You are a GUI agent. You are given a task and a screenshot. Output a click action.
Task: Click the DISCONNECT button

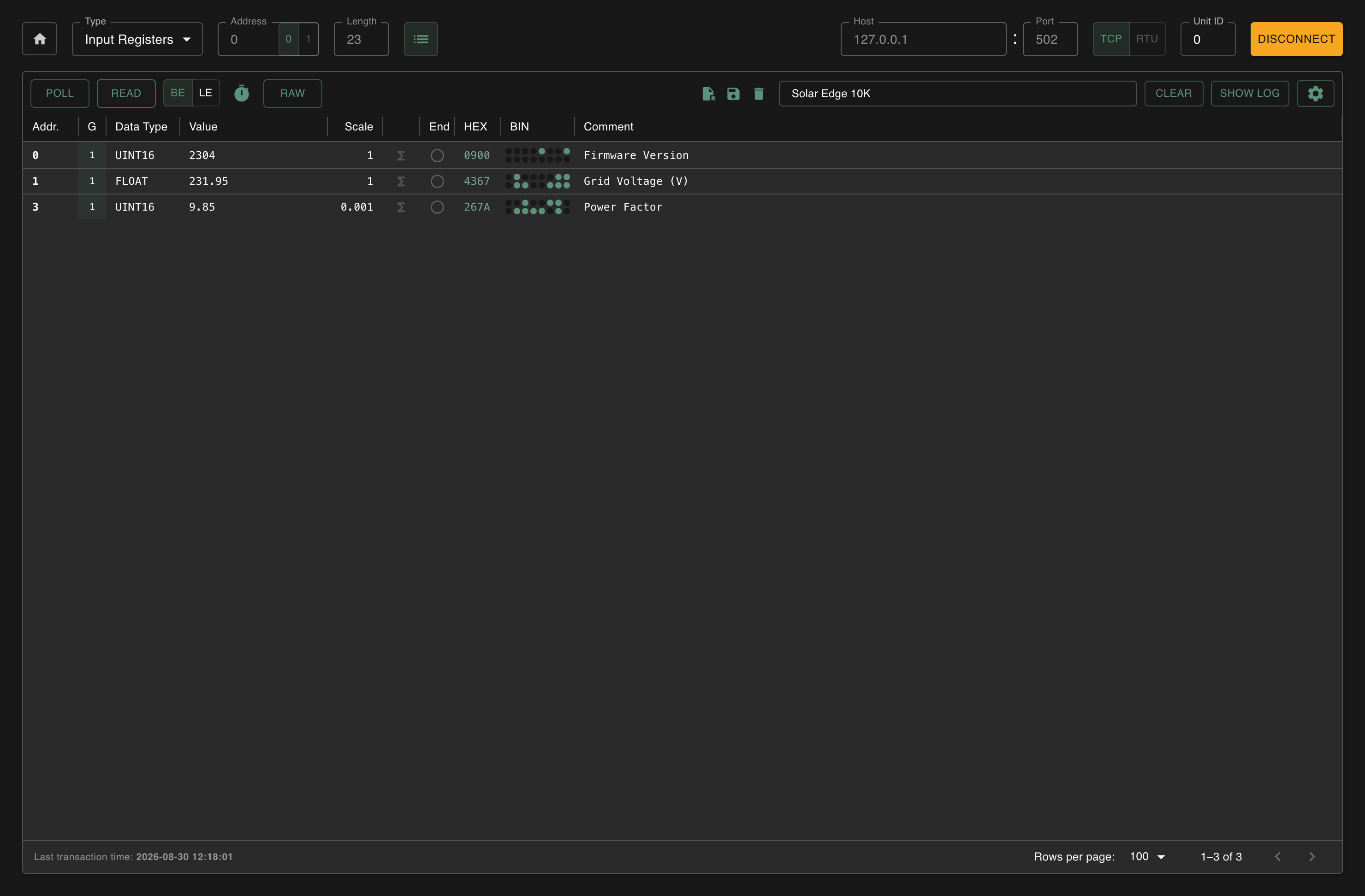point(1296,39)
